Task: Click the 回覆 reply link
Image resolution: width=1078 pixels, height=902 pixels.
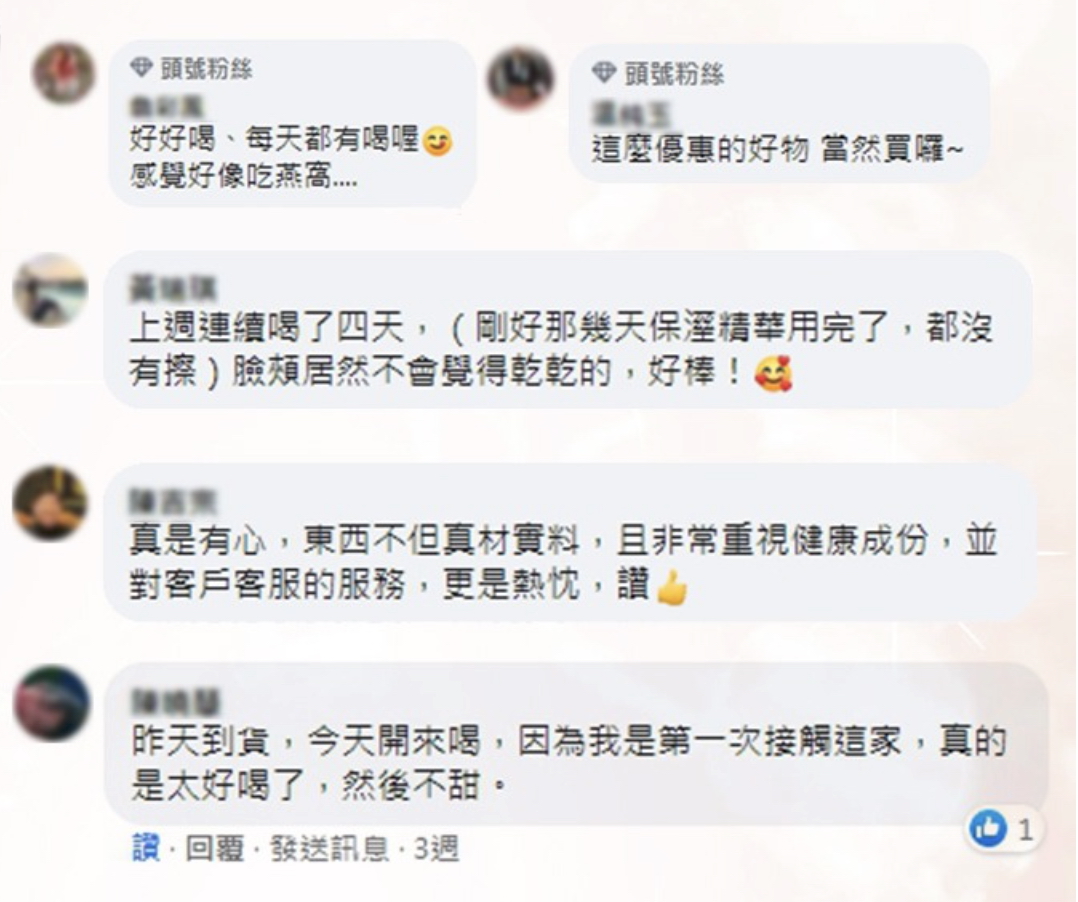Action: pos(215,849)
